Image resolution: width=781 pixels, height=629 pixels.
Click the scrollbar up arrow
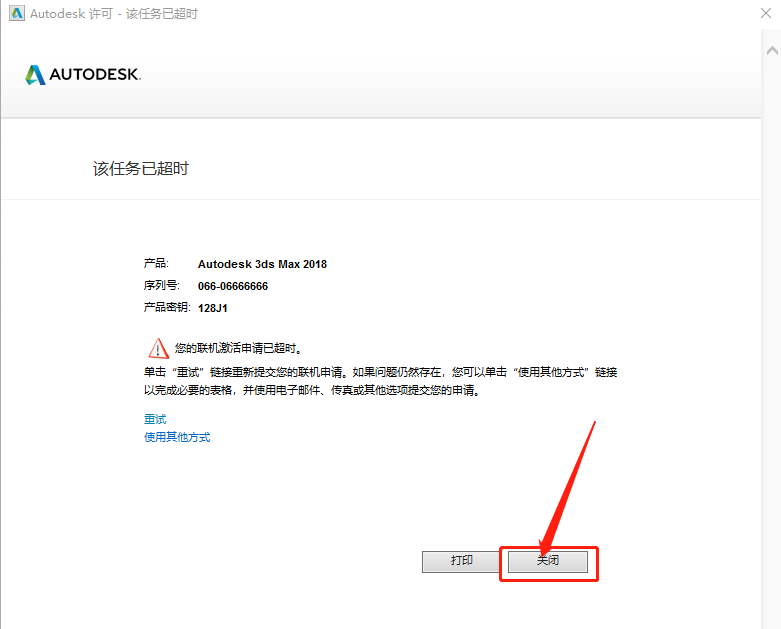coord(772,50)
